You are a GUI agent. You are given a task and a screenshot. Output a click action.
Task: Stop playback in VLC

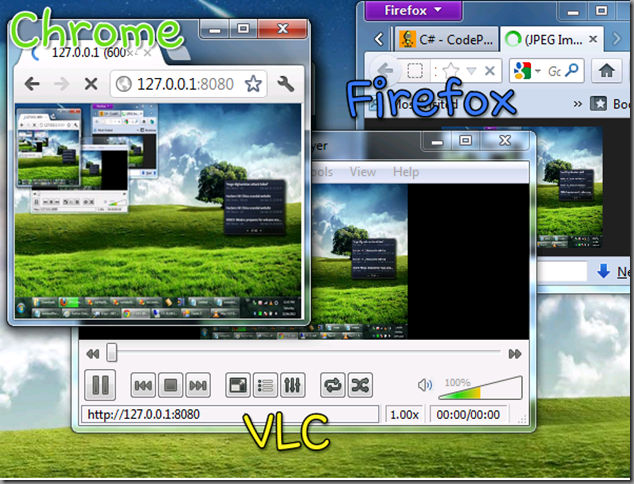[x=170, y=385]
